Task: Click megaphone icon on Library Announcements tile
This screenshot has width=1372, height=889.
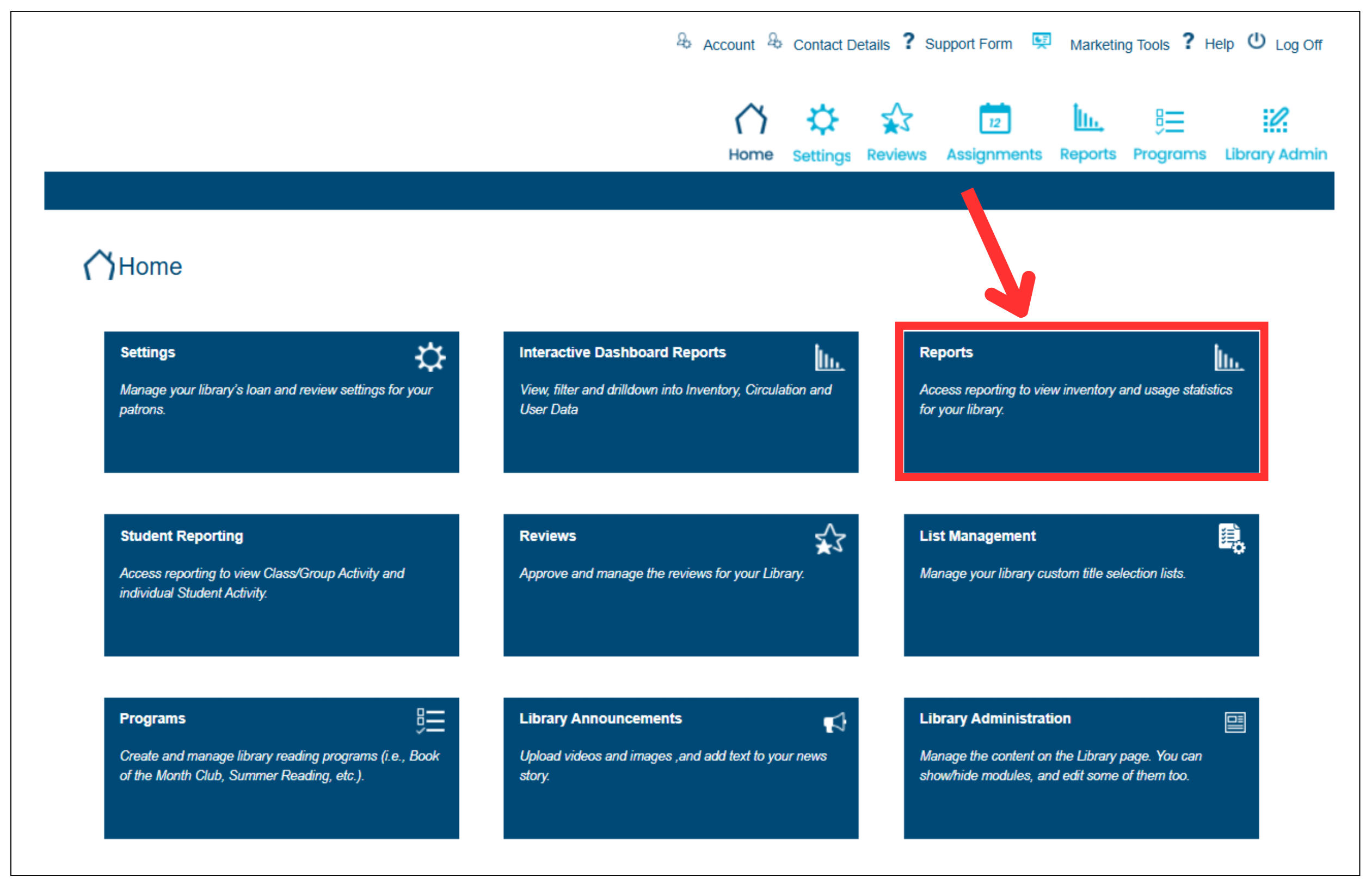Action: (834, 722)
